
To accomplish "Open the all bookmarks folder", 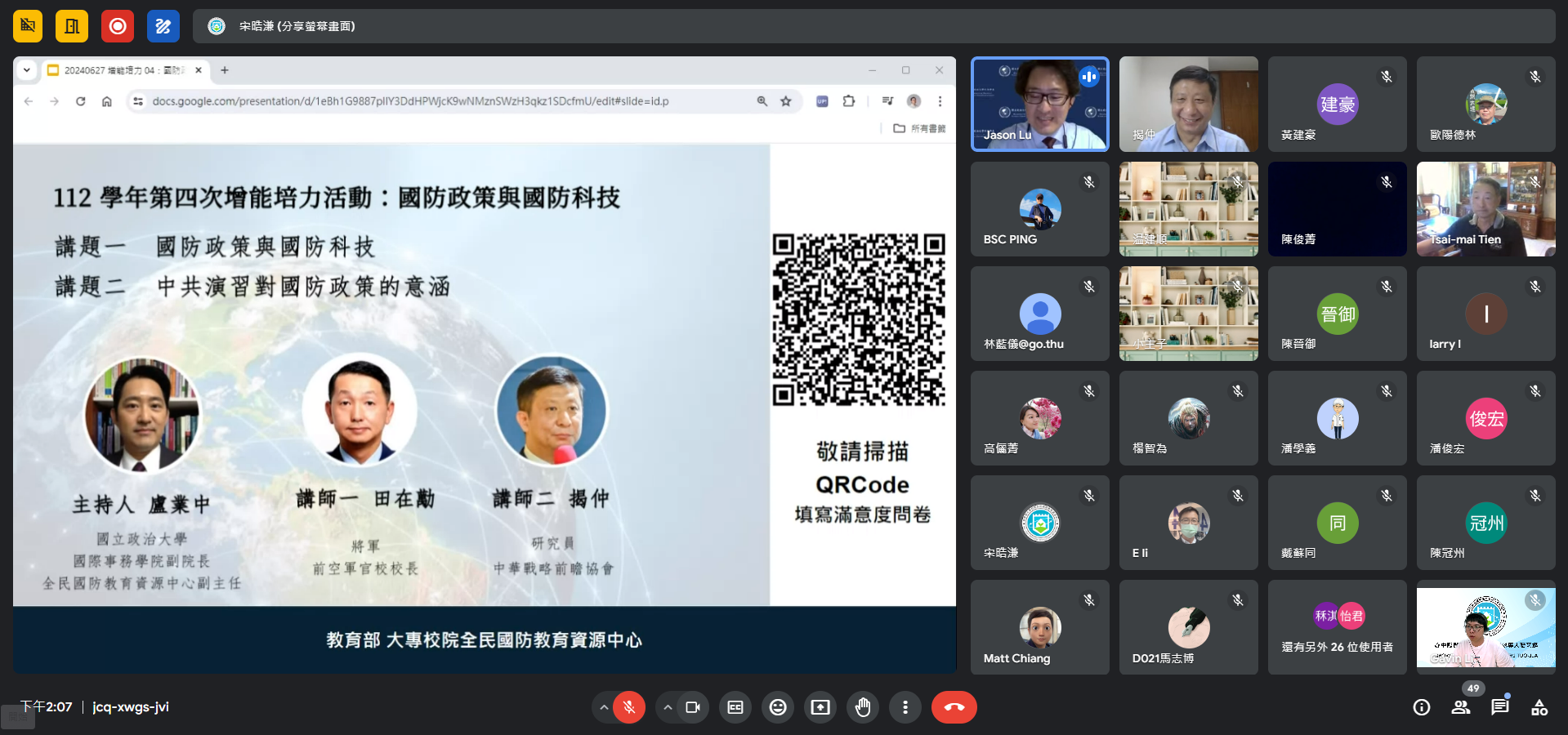I will 919,128.
